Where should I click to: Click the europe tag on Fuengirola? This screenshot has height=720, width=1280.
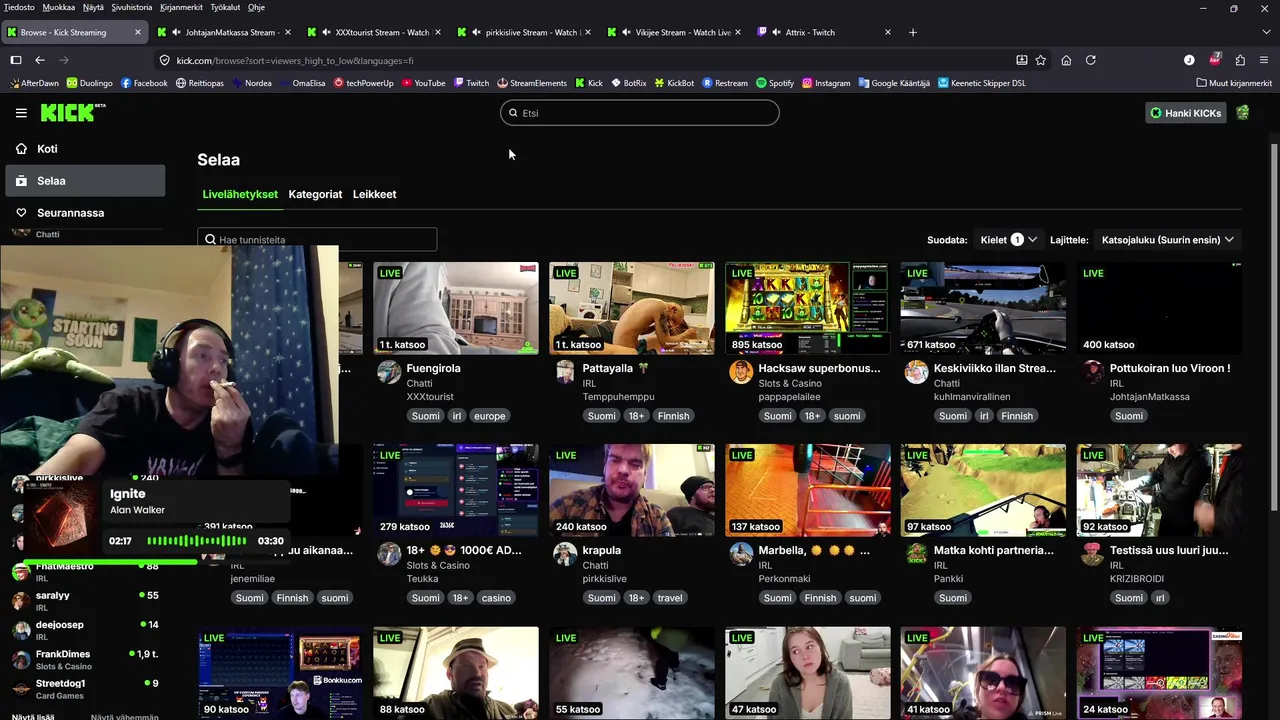click(x=490, y=416)
